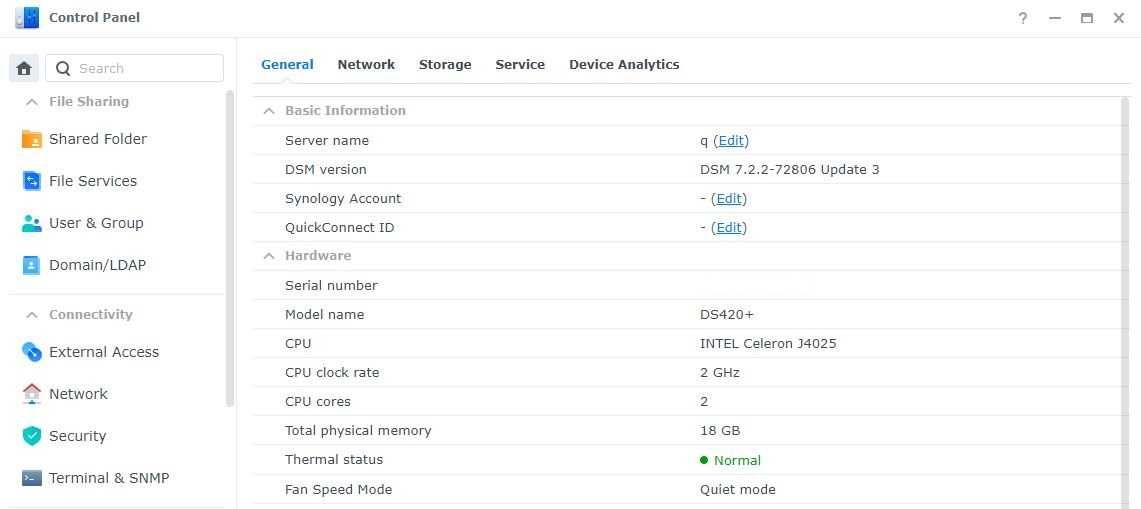Select the Domain/LDAP label
This screenshot has height=509, width=1141.
(98, 265)
